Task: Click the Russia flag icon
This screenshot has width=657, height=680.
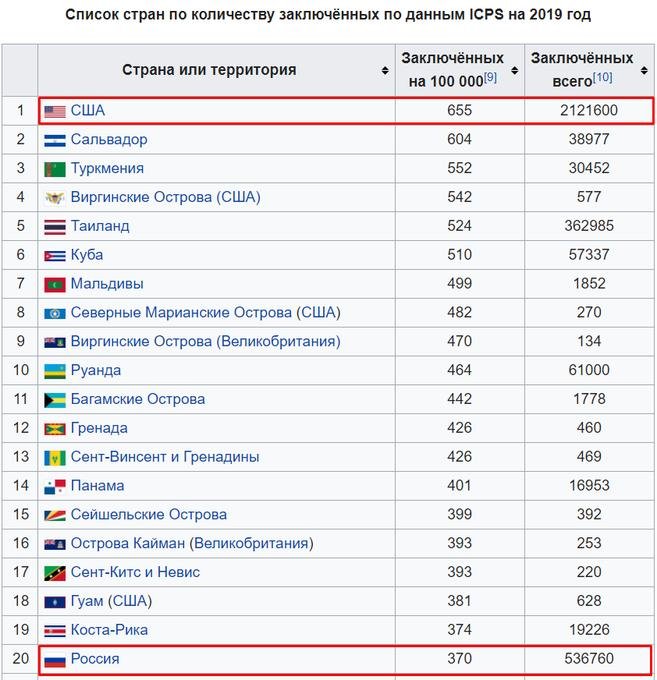Action: point(55,660)
